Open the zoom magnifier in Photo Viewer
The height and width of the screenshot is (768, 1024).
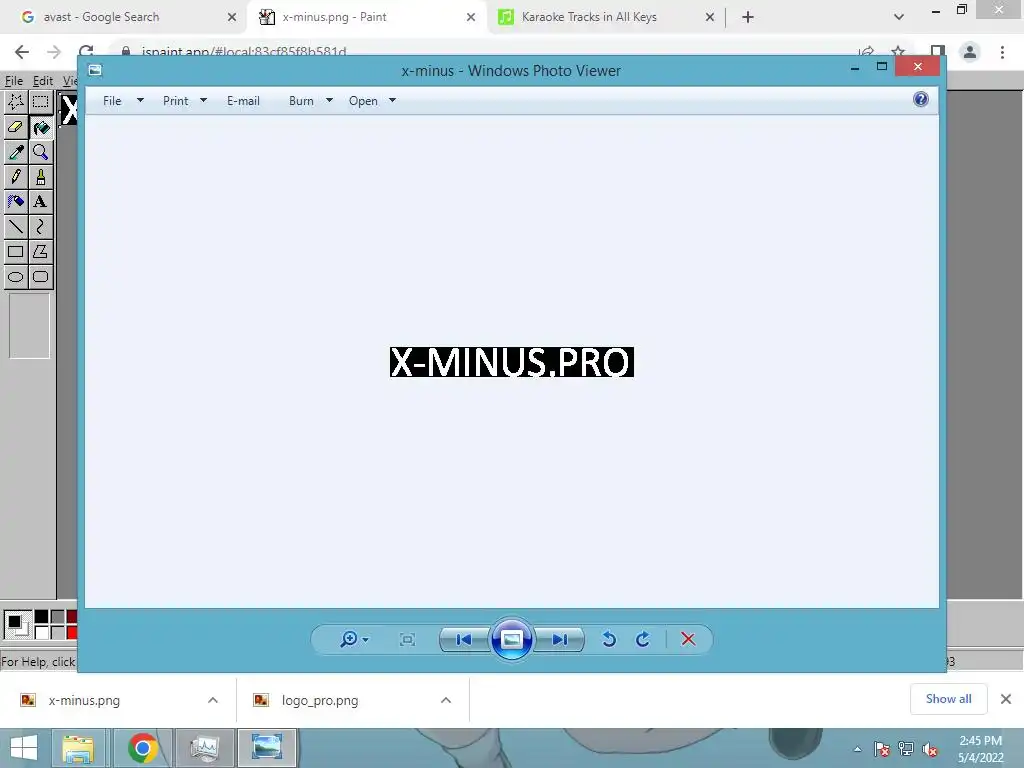coord(354,639)
